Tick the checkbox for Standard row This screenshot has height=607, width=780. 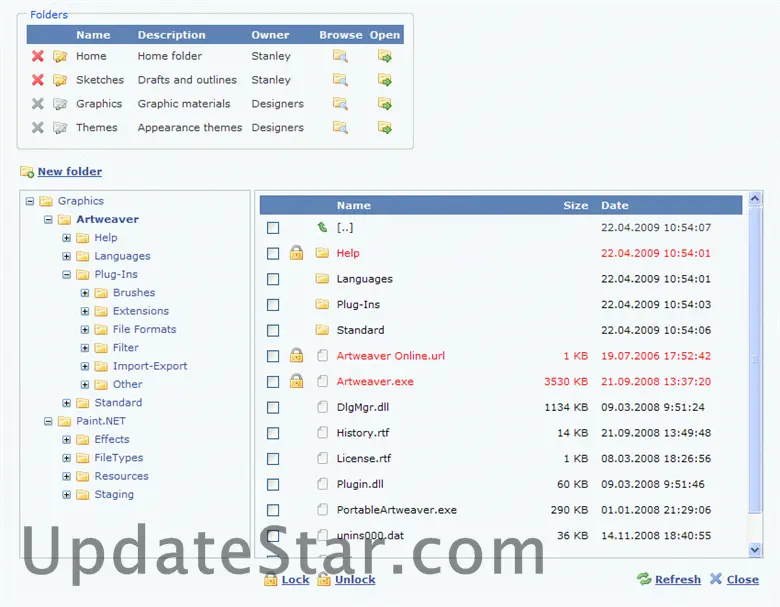click(273, 330)
